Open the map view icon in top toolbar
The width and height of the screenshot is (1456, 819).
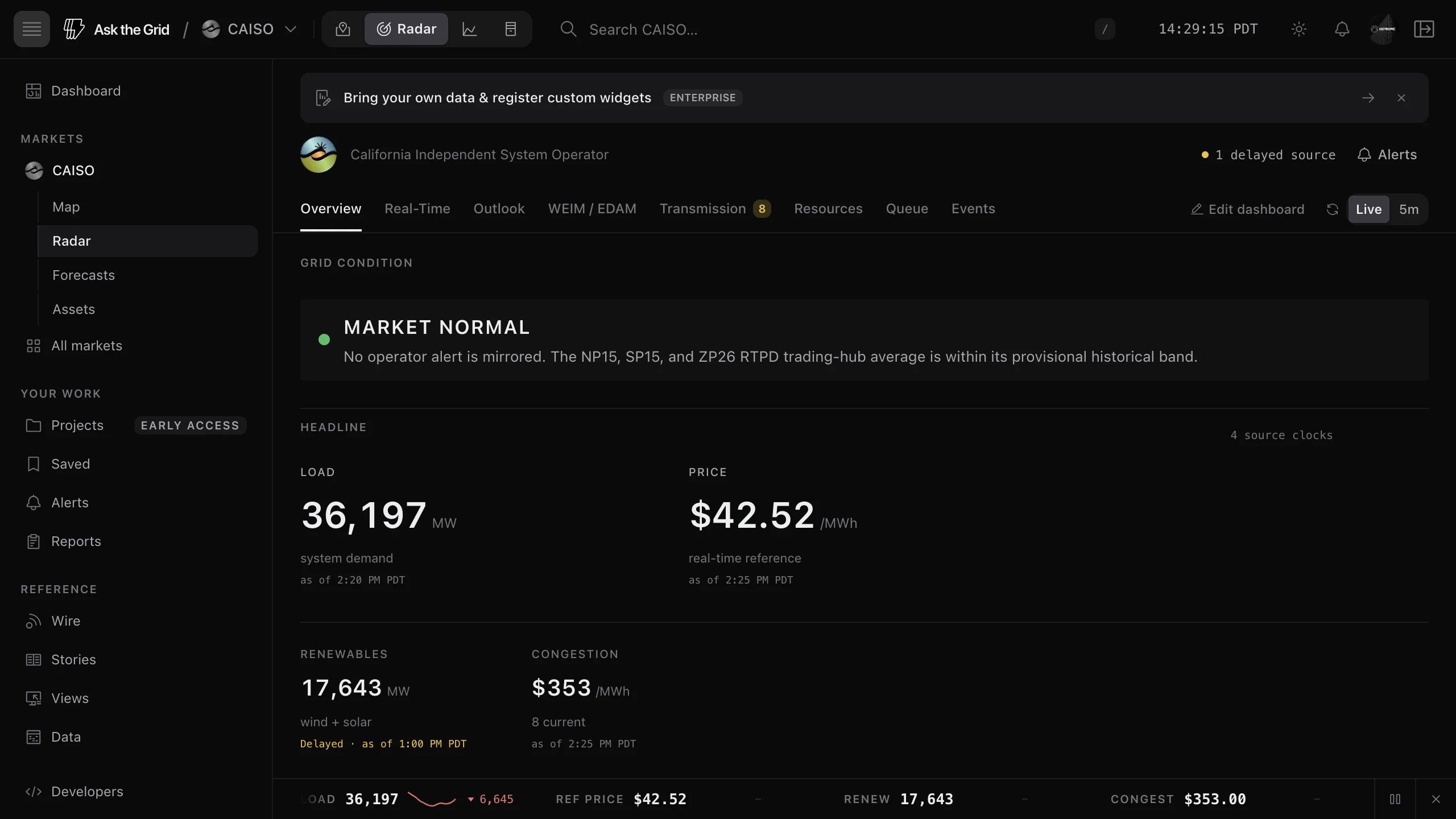click(343, 29)
